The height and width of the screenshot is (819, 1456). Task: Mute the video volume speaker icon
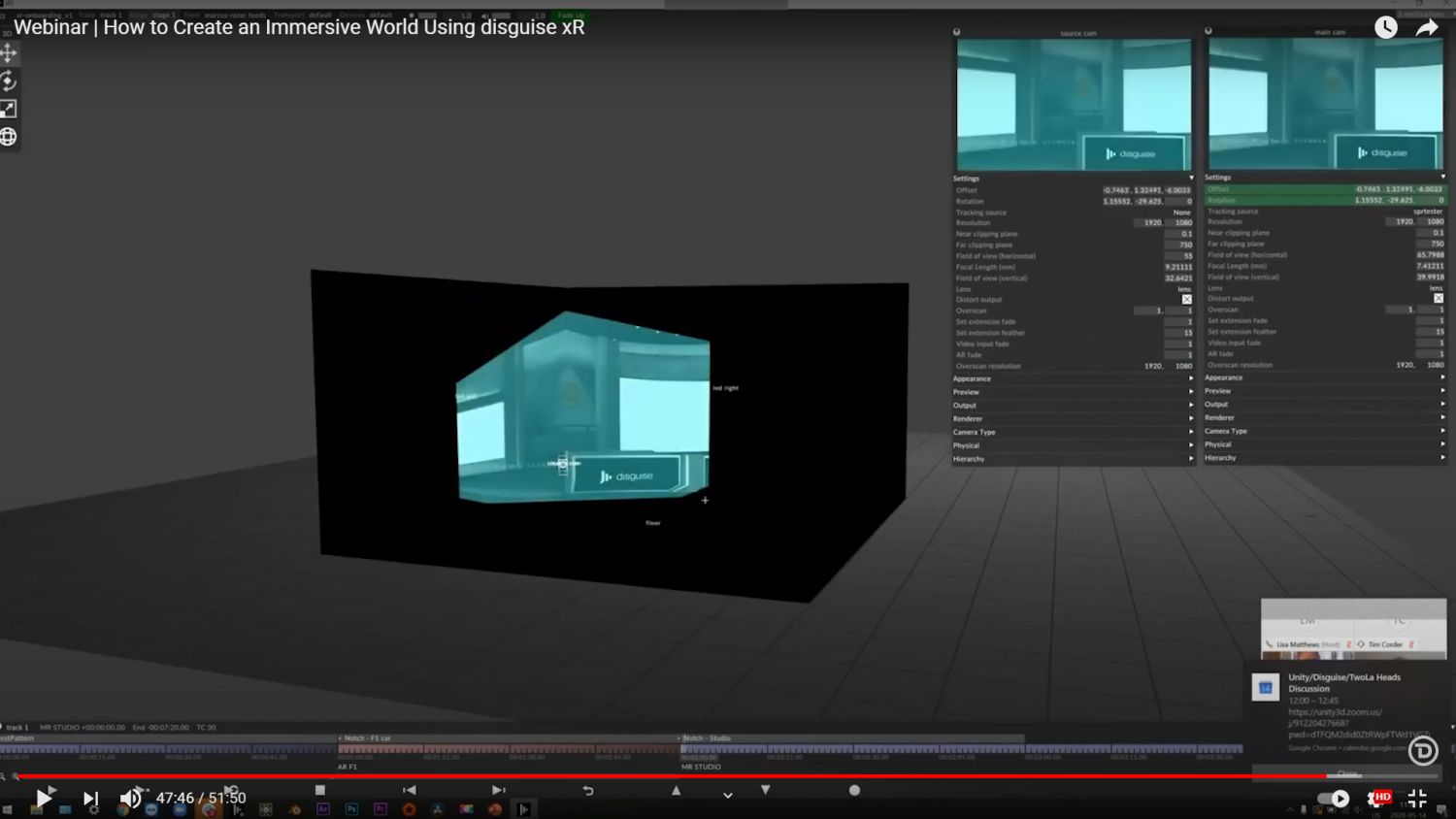pyautogui.click(x=130, y=799)
